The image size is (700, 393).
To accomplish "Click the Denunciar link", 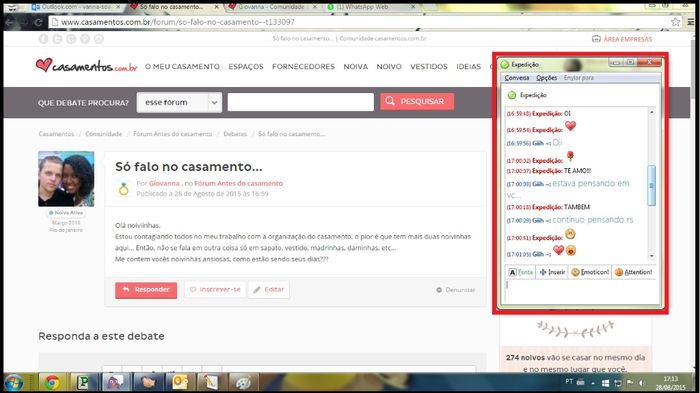I will 455,290.
